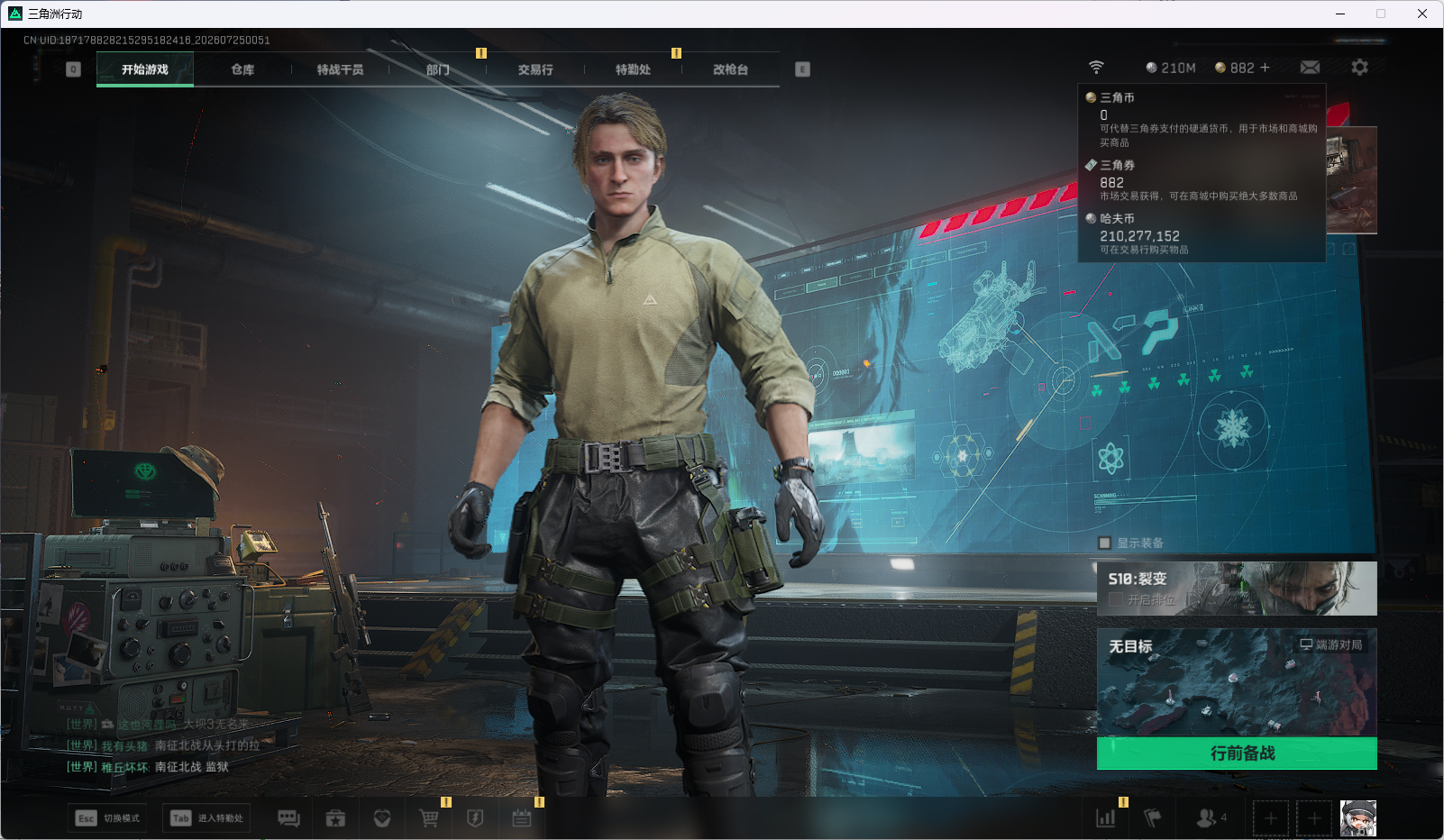Click the second empty squad slot plus
Image resolution: width=1444 pixels, height=840 pixels.
tap(1314, 818)
